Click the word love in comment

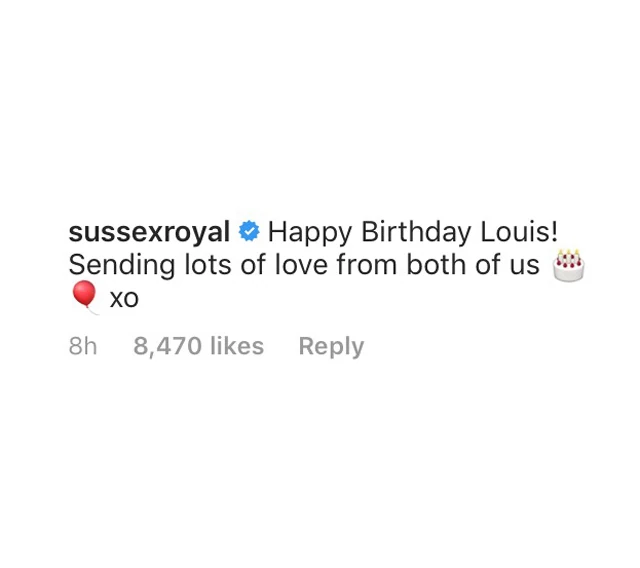coord(301,265)
